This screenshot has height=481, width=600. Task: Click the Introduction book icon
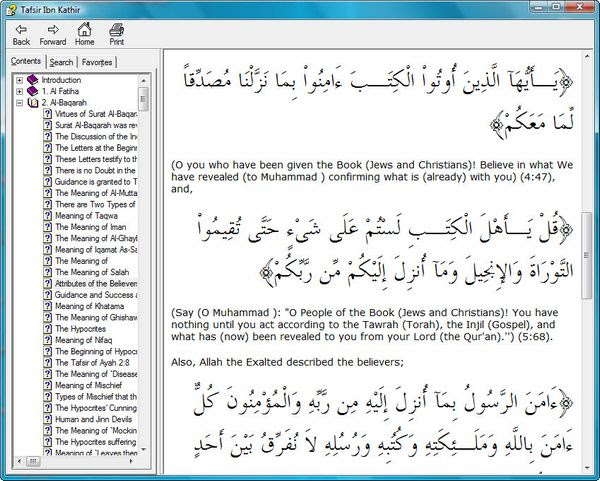pos(33,80)
